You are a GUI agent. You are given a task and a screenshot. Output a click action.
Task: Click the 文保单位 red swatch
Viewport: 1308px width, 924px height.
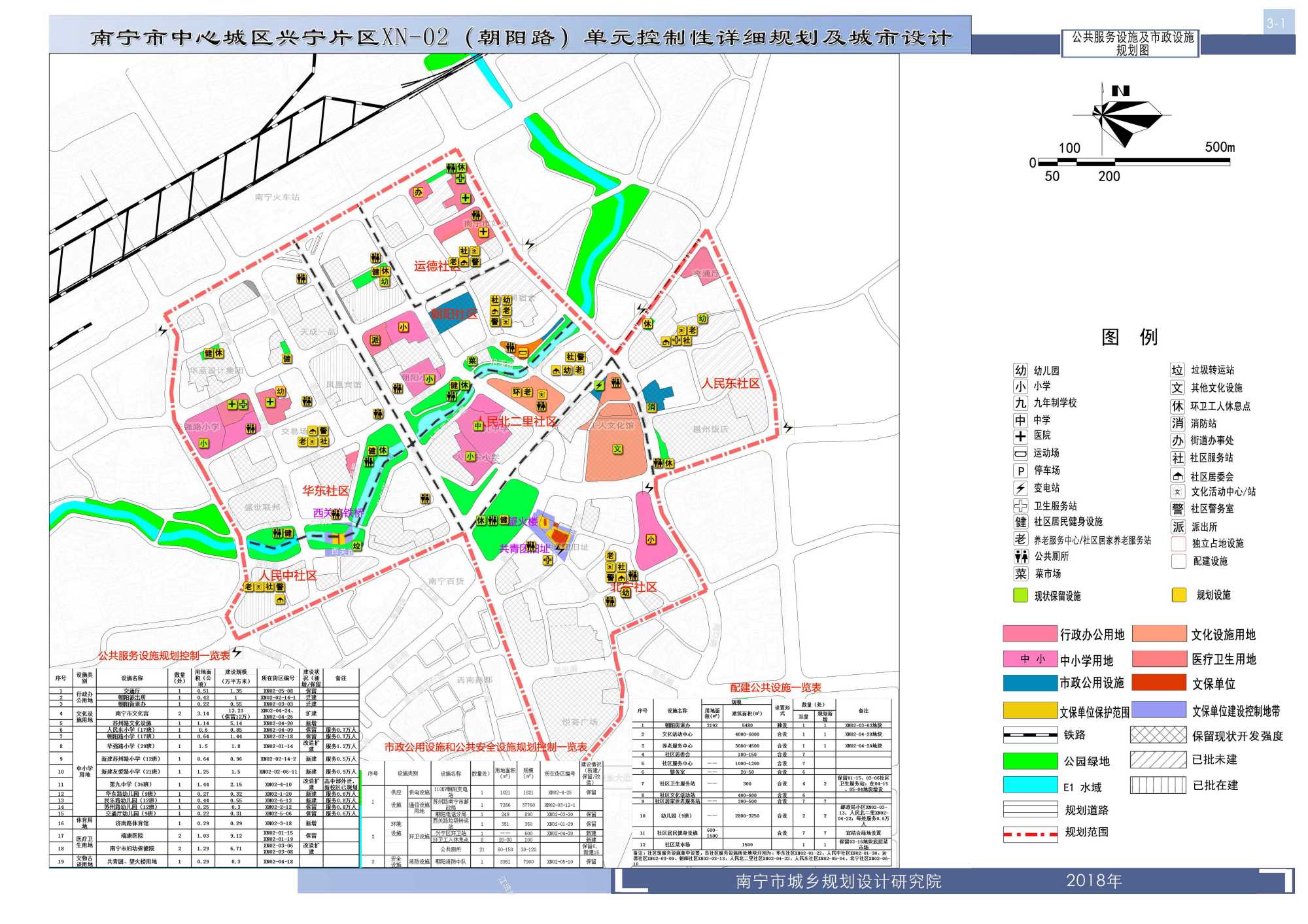[1160, 683]
